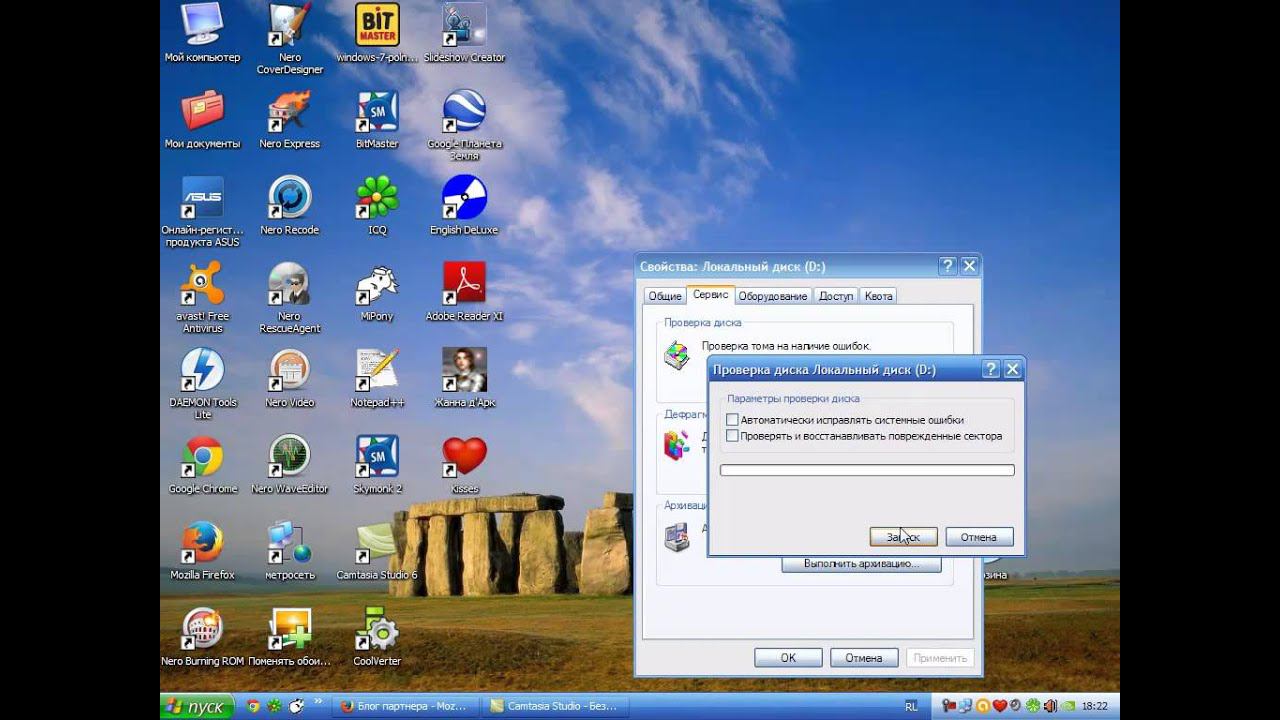Click the BIT Master windows-7 desktop icon

coord(377,33)
